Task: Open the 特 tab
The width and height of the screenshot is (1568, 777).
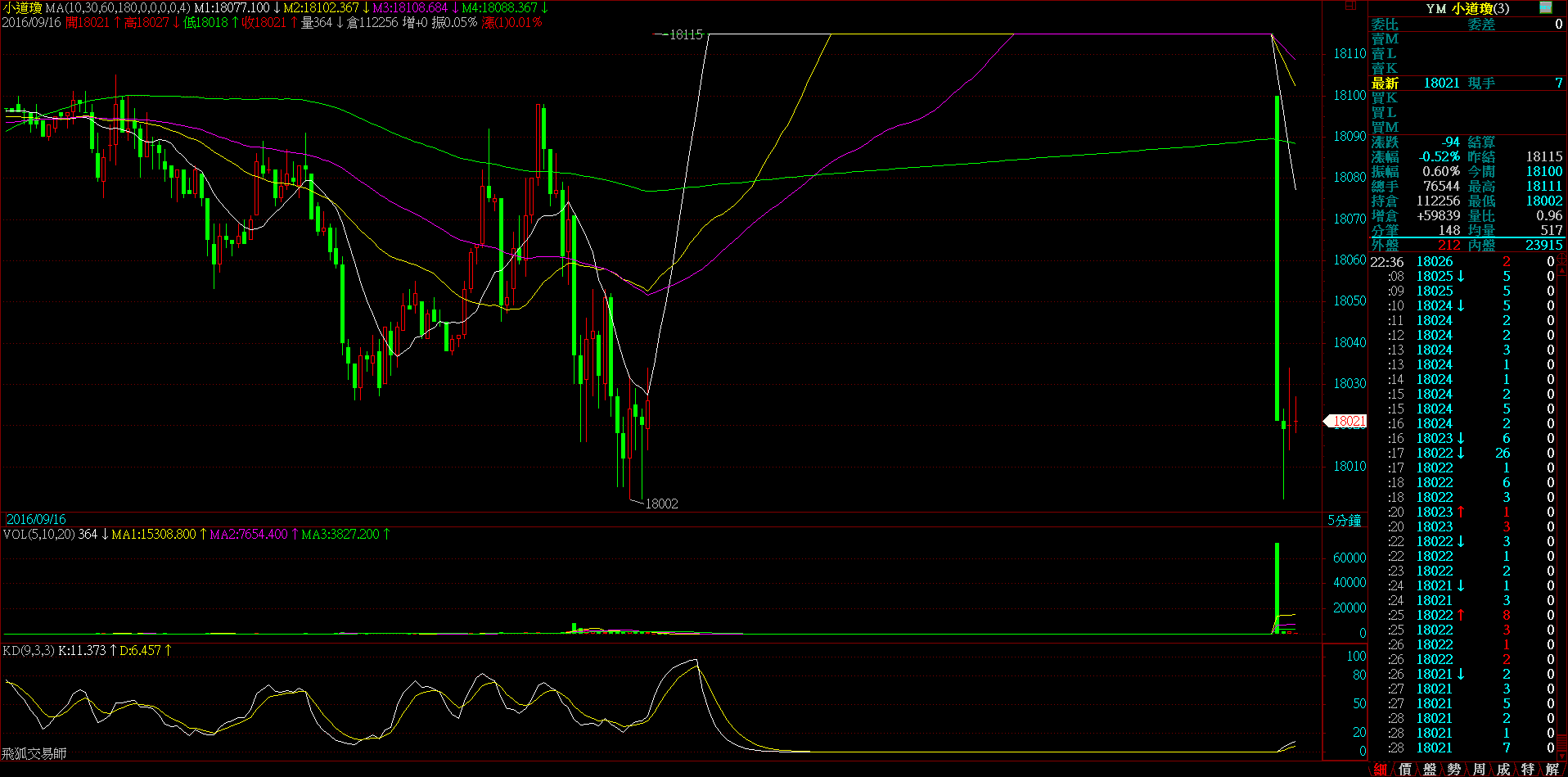Action: point(1529,770)
